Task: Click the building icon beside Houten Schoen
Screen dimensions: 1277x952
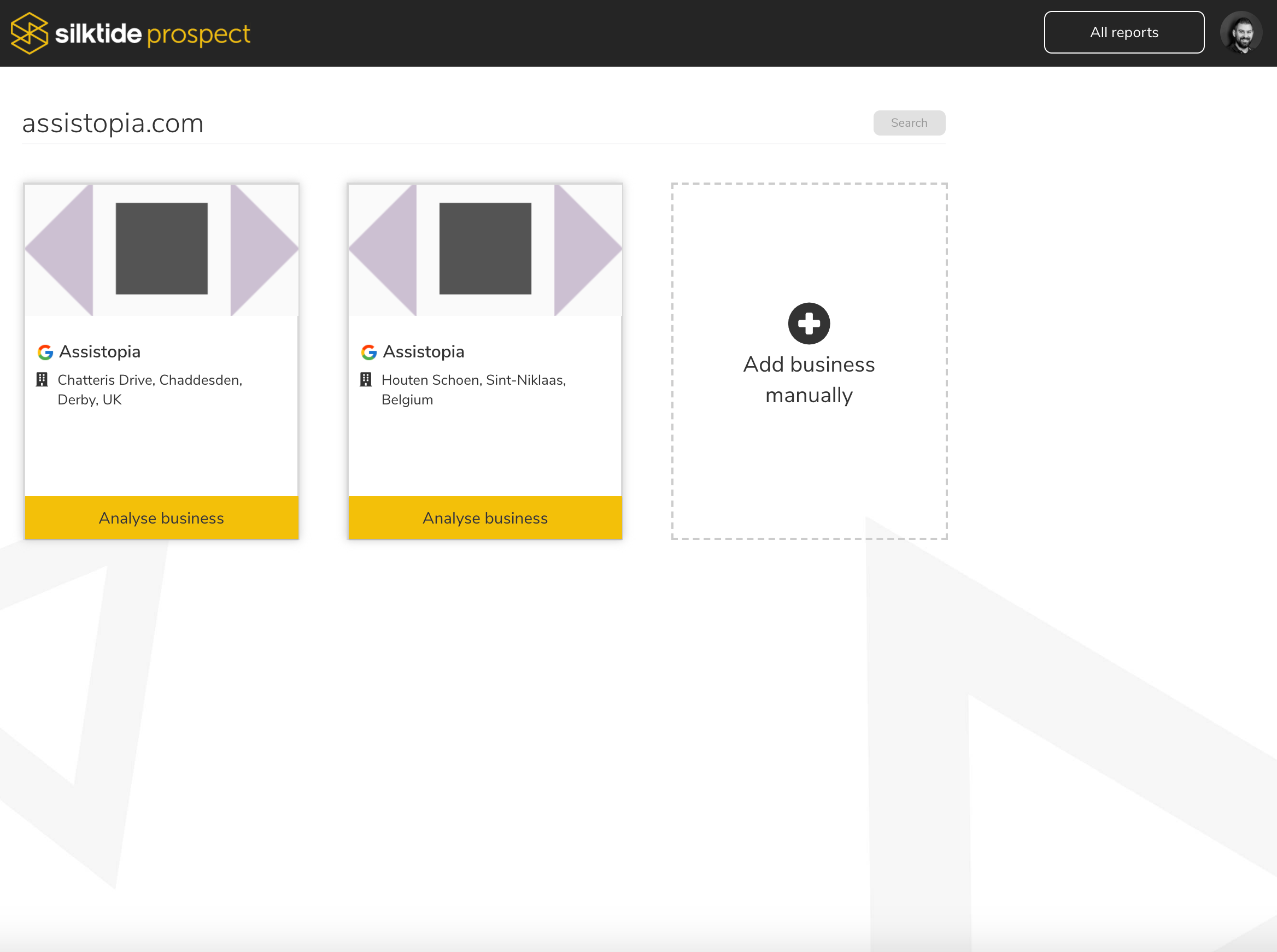Action: tap(366, 380)
